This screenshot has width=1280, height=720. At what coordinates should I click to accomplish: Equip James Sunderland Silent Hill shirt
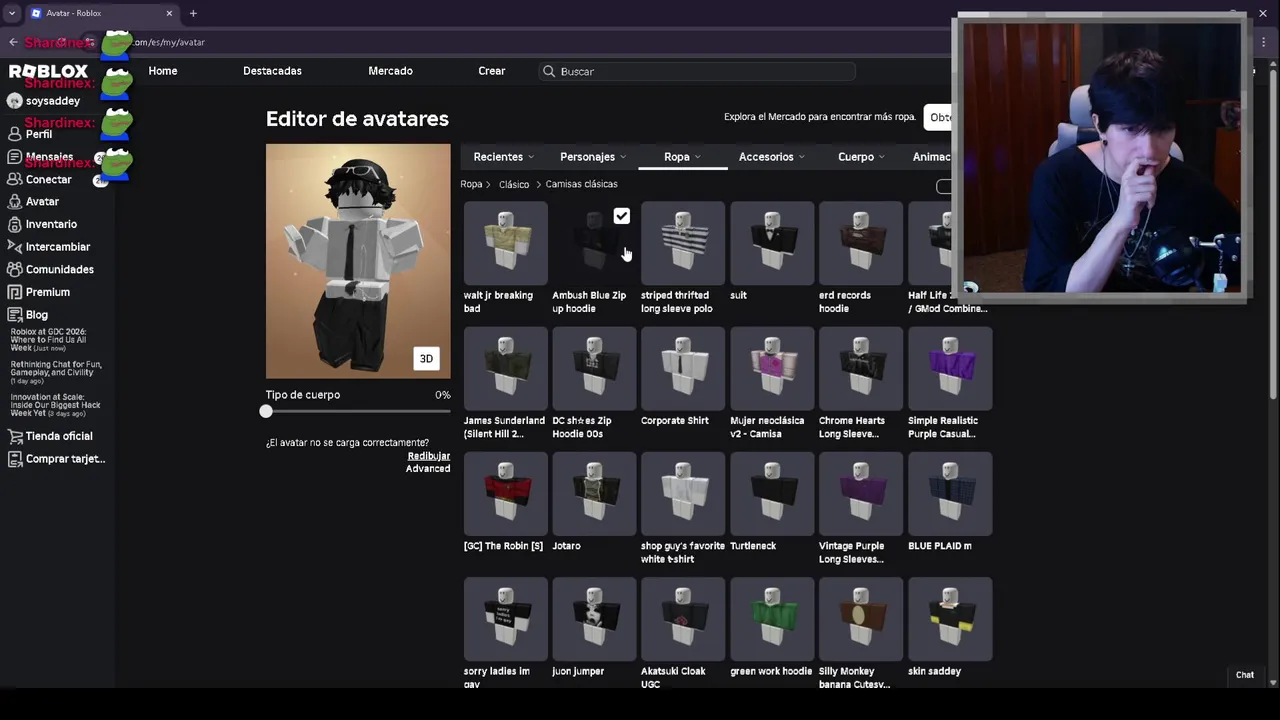pos(505,368)
